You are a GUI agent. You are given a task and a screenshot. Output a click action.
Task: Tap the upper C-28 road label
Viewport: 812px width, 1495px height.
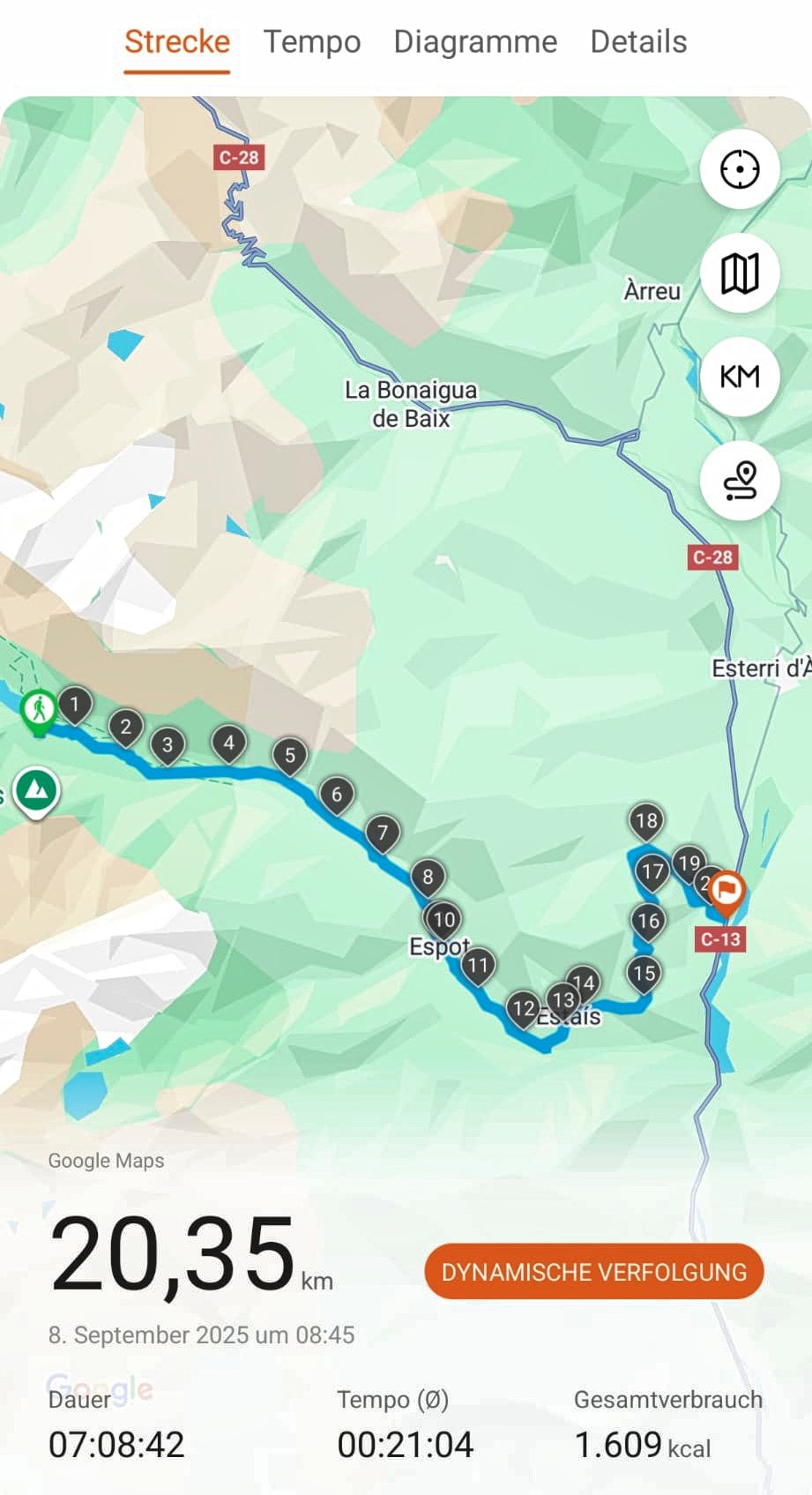tap(239, 158)
